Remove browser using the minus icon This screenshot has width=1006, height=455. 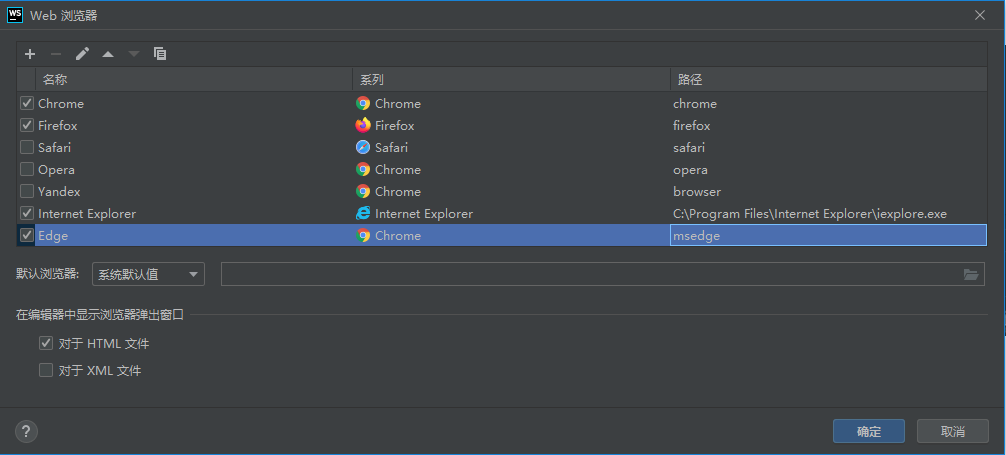(x=56, y=54)
